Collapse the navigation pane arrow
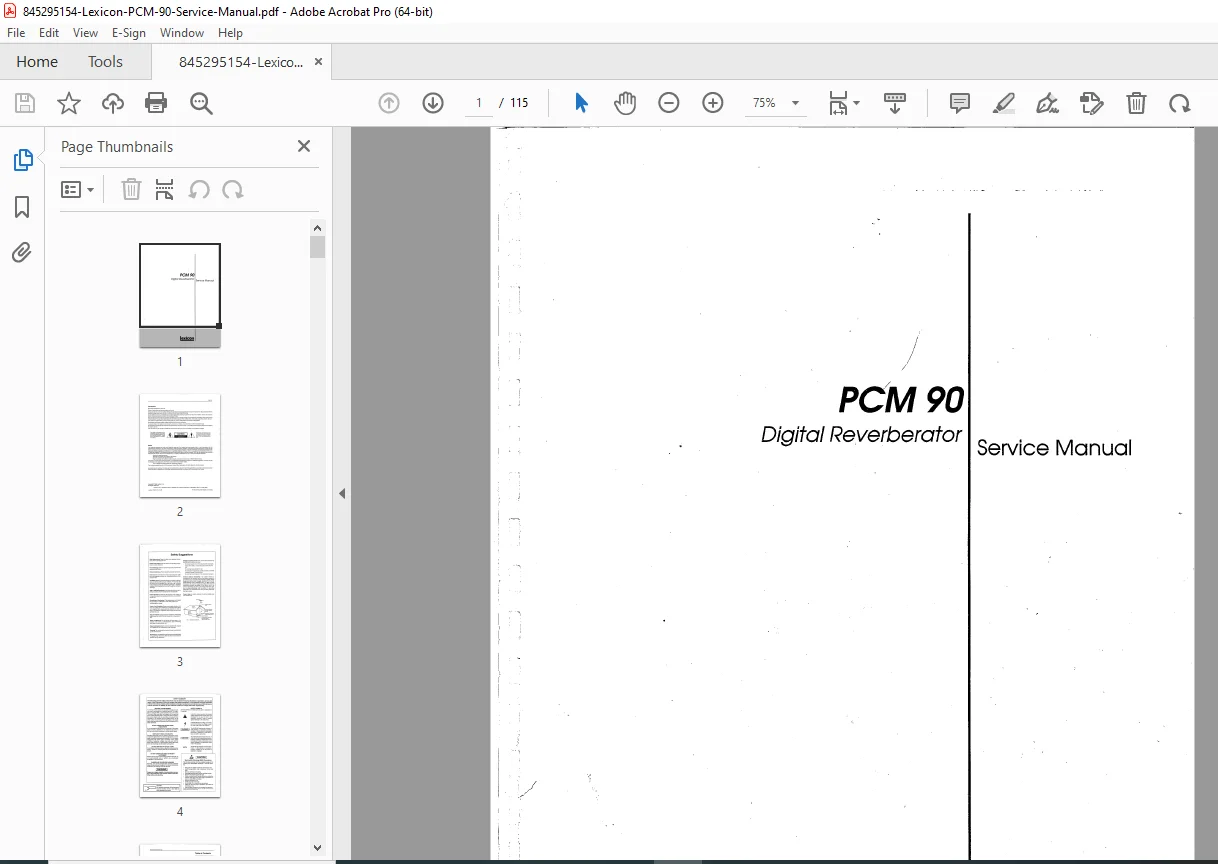This screenshot has height=864, width=1218. point(342,494)
